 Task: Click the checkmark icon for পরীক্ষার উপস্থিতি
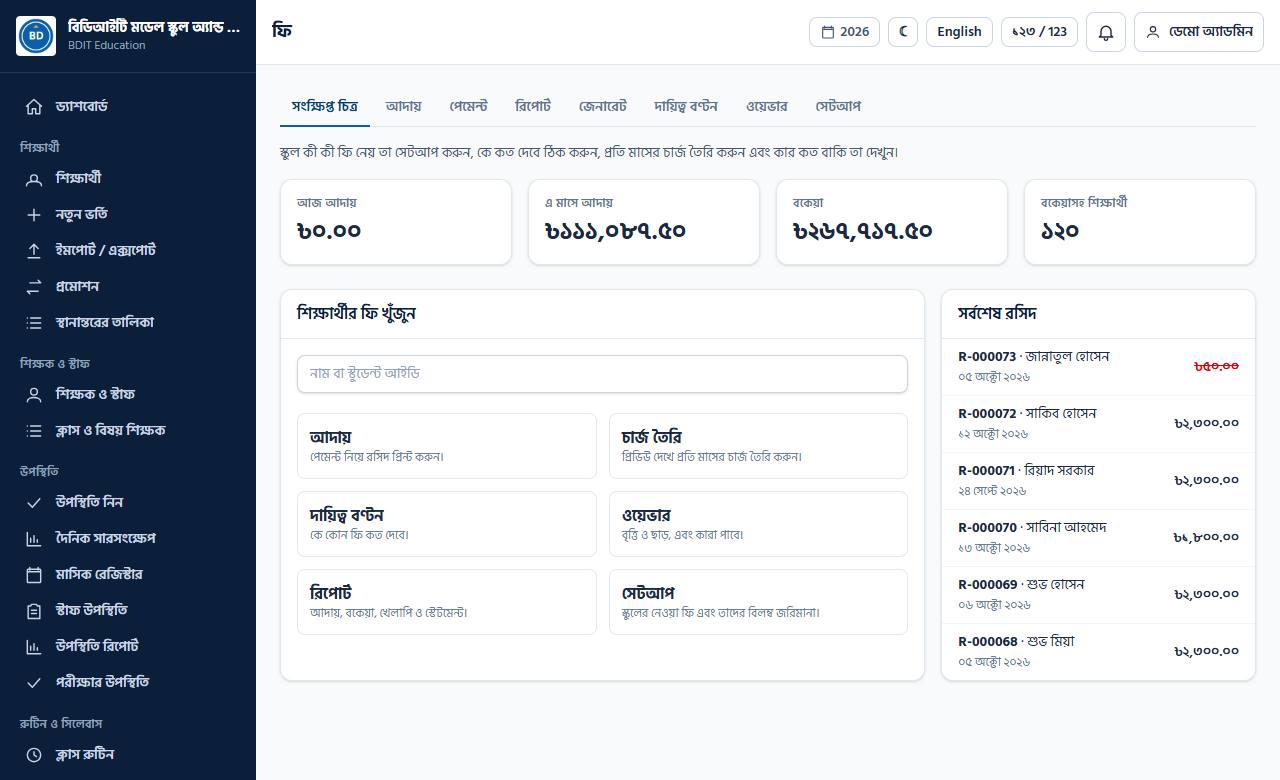[x=34, y=683]
